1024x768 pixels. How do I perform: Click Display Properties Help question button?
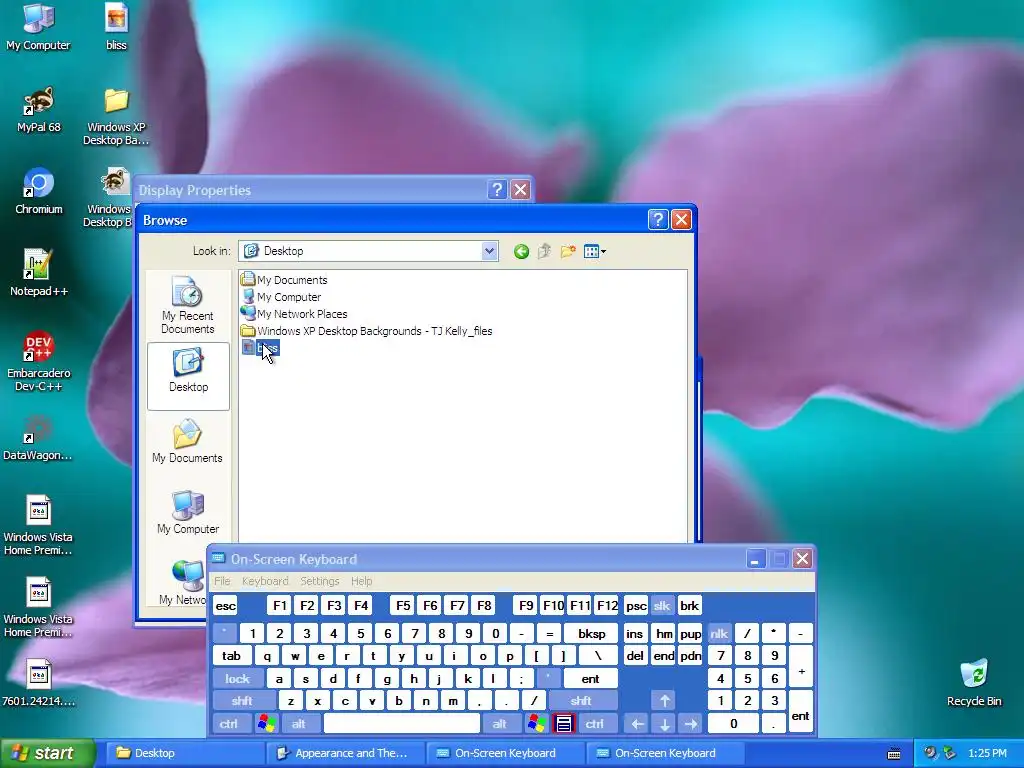[497, 189]
